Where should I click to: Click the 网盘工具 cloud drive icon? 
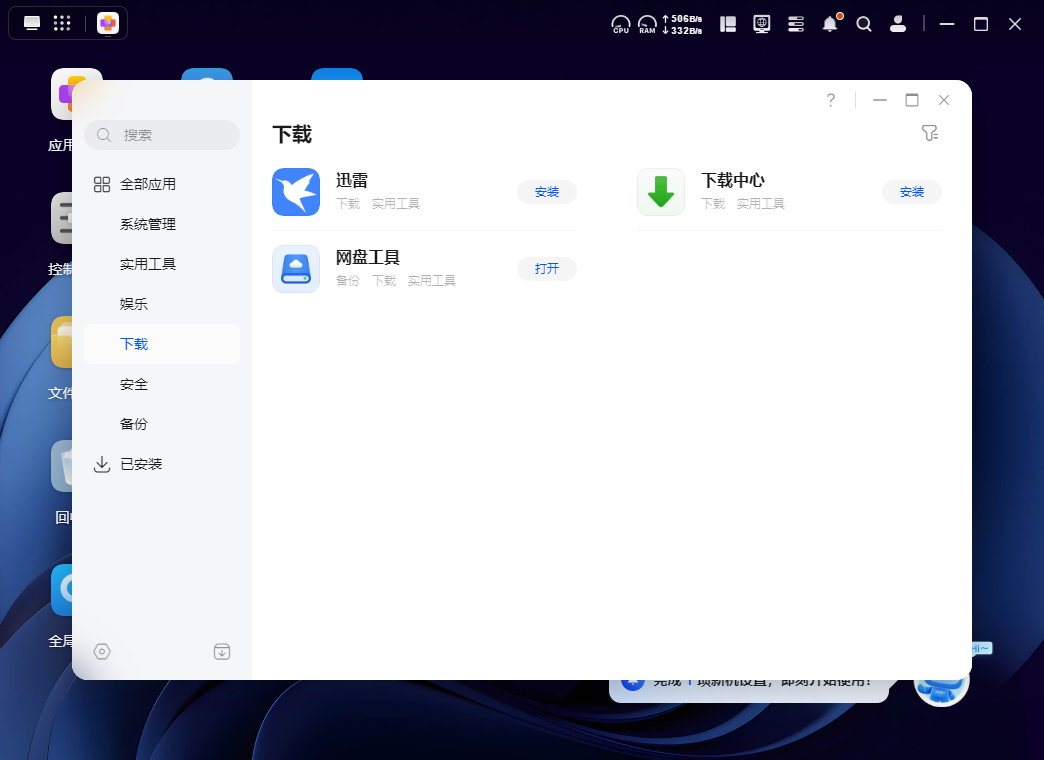tap(296, 269)
